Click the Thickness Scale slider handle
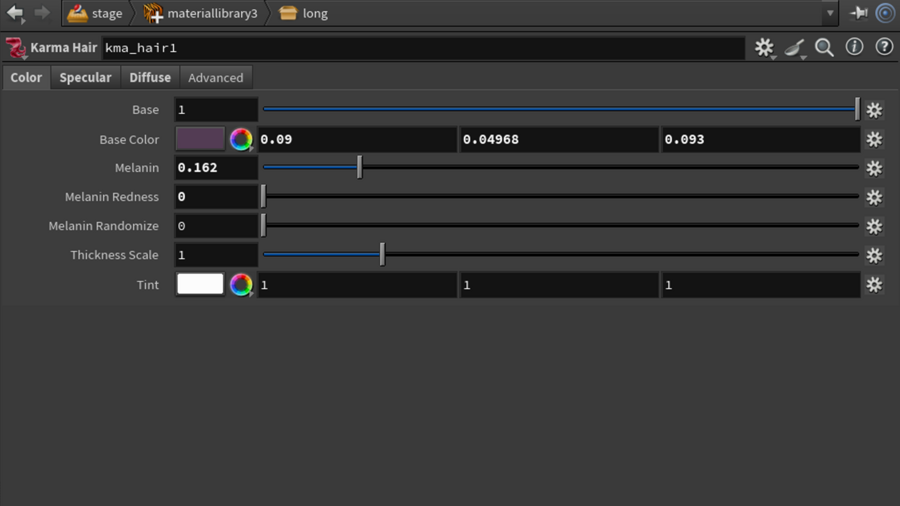This screenshot has width=900, height=506. 382,254
